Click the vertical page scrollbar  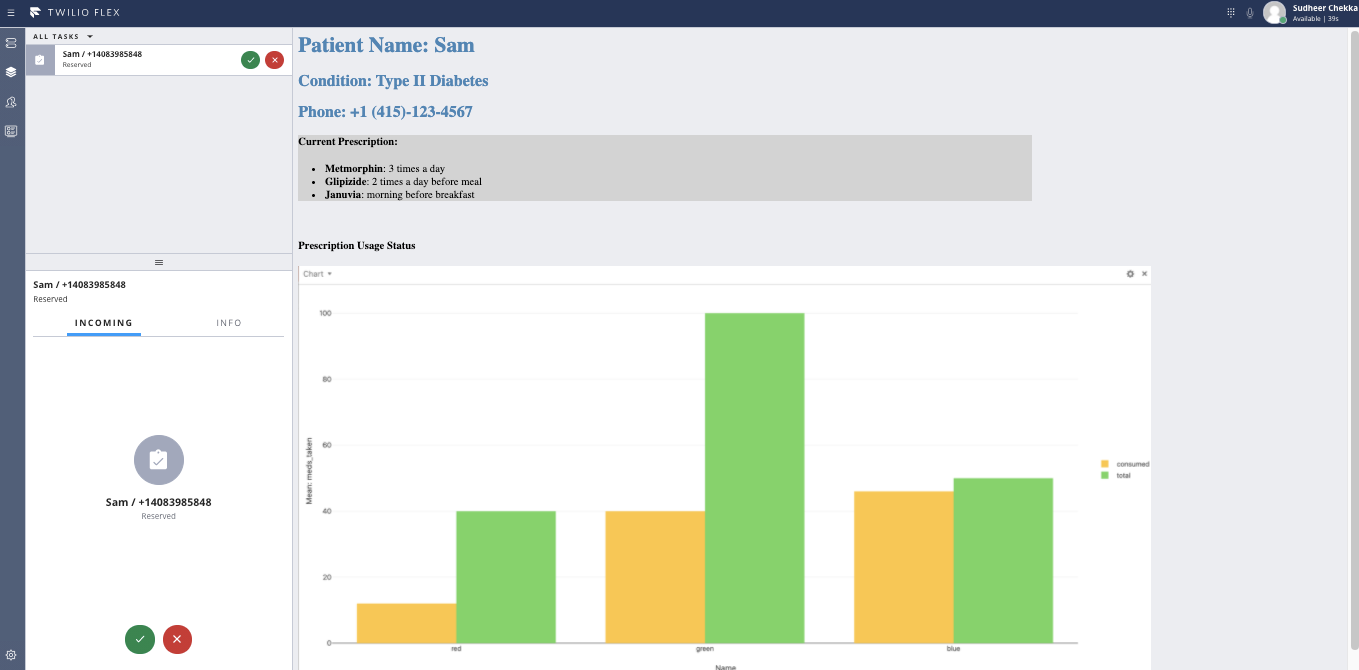1354,340
